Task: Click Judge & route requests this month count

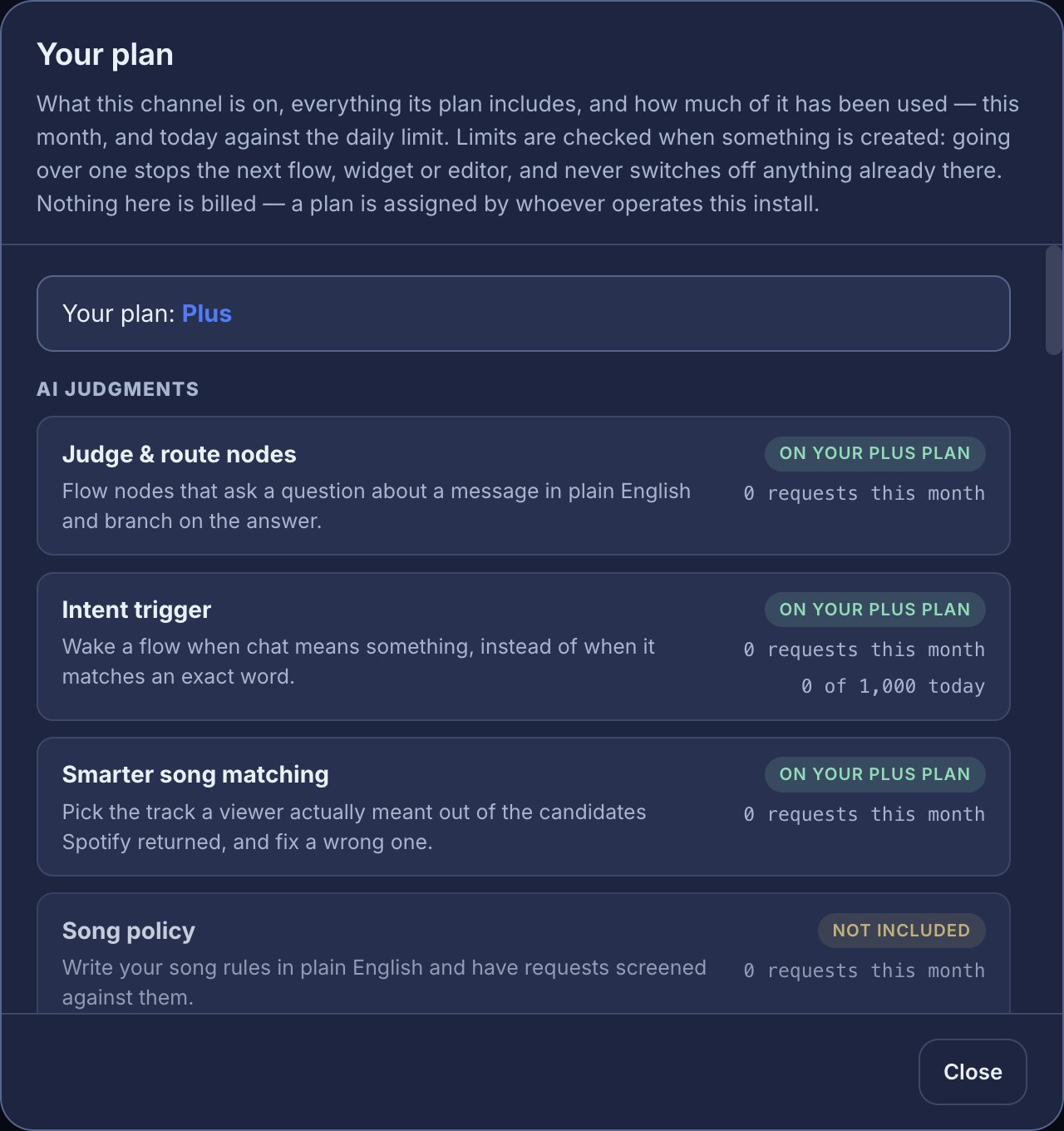Action: coord(864,493)
